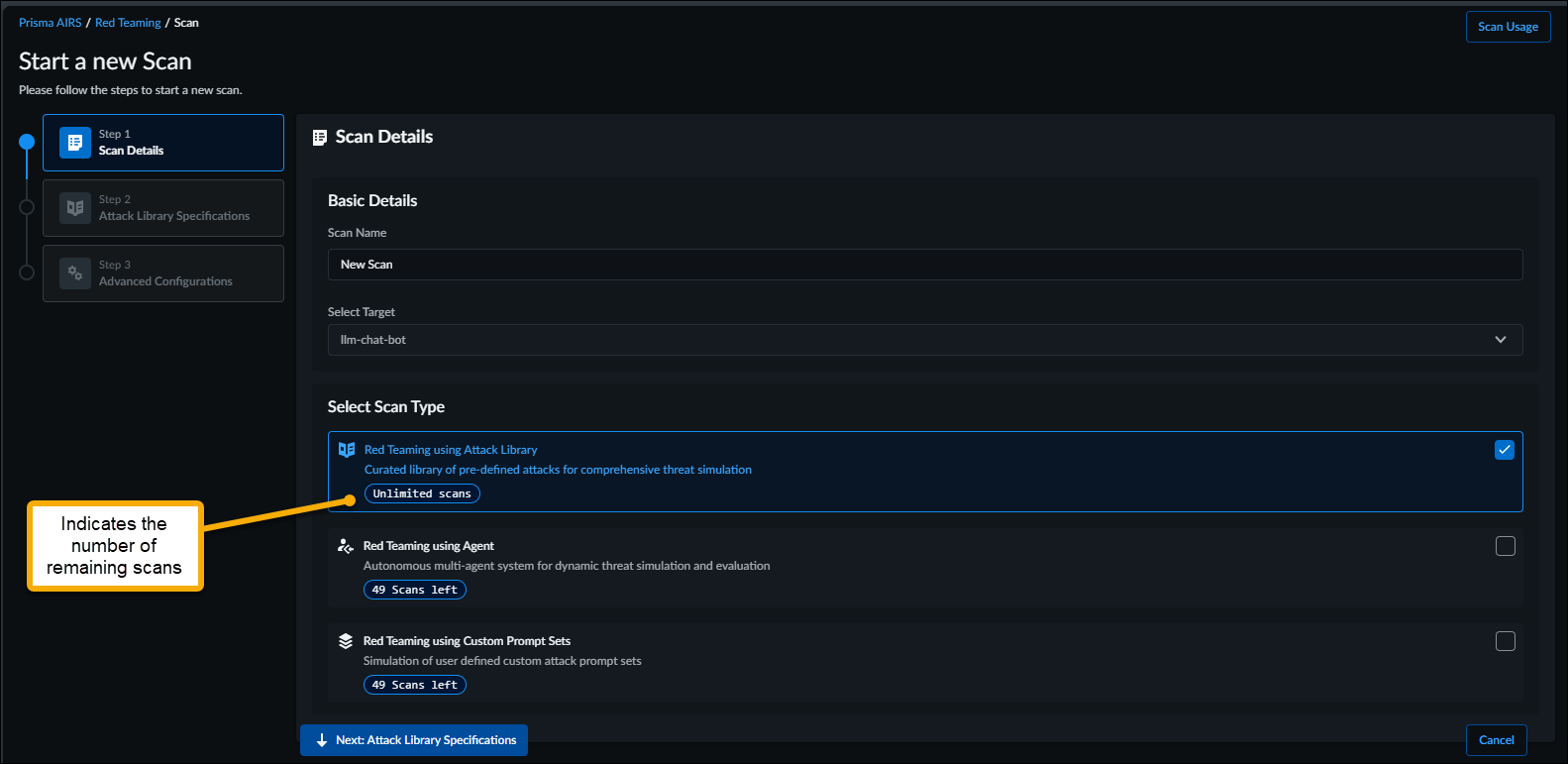
Task: Navigate to Red Teaming breadcrumb
Action: tap(128, 23)
